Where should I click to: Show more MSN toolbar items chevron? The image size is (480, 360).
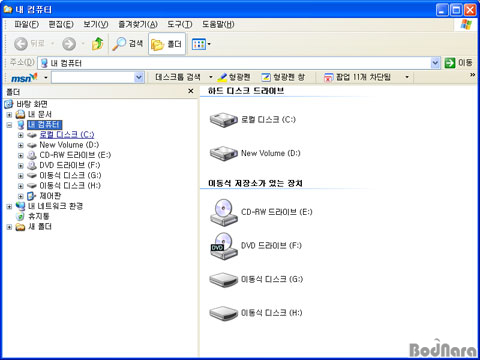coord(472,75)
